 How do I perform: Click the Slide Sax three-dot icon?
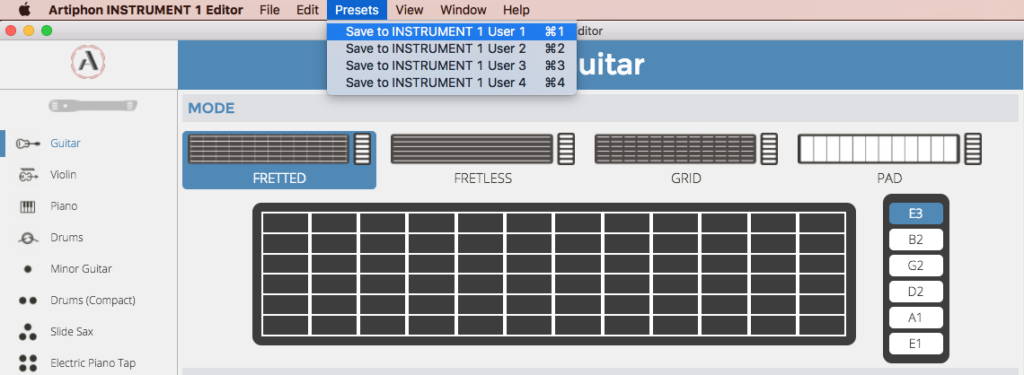click(x=27, y=332)
